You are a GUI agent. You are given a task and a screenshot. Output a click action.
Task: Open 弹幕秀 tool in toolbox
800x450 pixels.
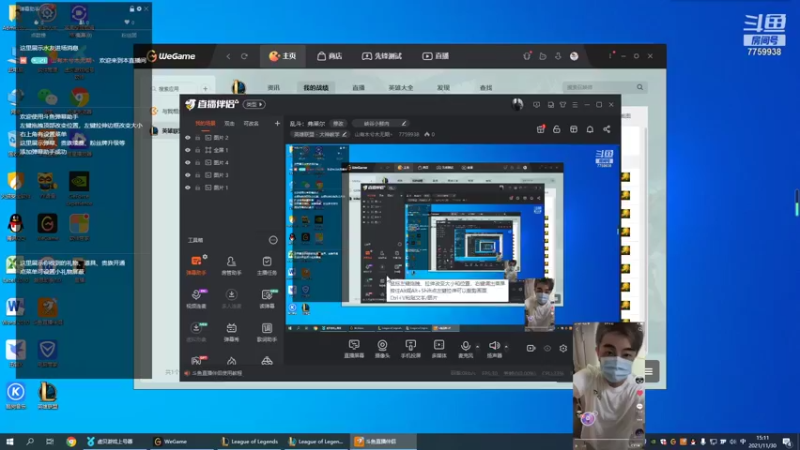point(231,331)
